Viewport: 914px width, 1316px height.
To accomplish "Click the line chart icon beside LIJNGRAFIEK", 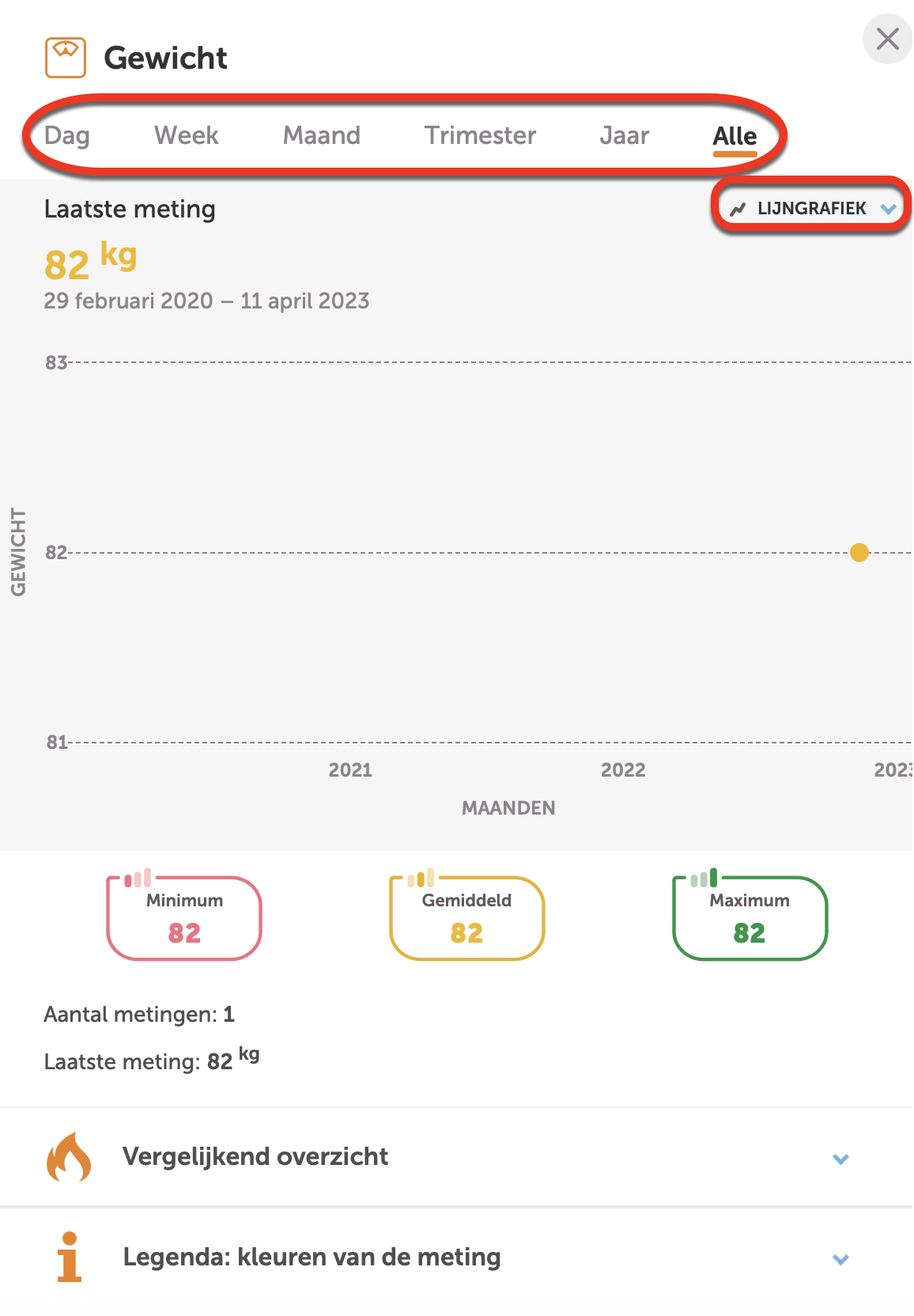I will (x=738, y=209).
